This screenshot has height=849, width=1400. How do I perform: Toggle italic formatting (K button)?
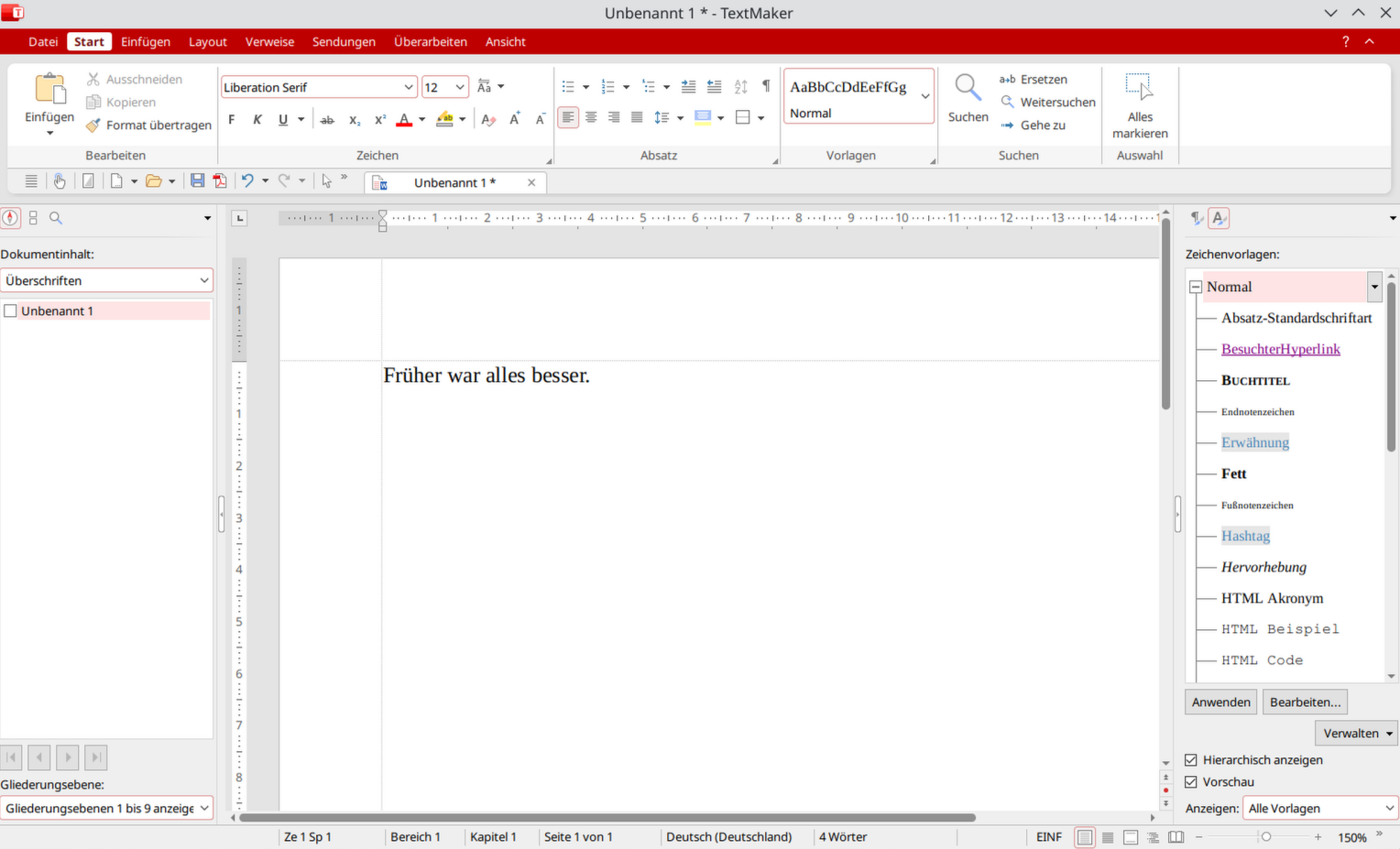coord(257,119)
